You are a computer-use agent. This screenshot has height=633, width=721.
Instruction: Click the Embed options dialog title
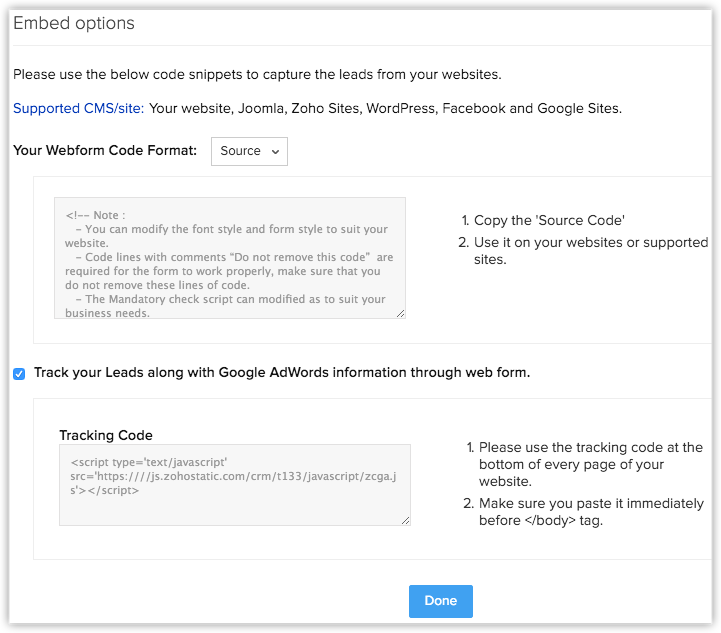(74, 23)
